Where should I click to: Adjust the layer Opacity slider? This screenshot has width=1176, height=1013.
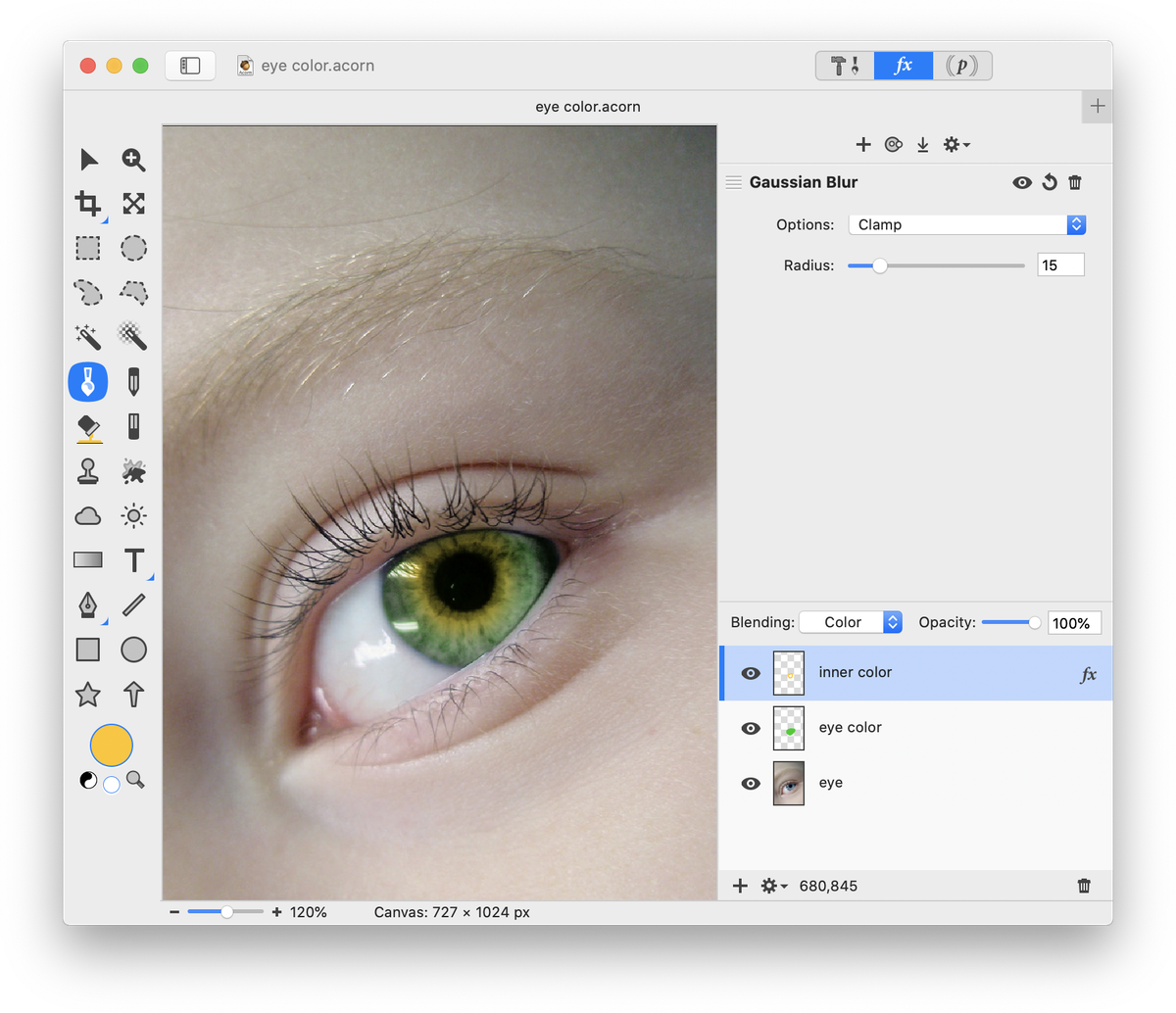(x=1011, y=622)
